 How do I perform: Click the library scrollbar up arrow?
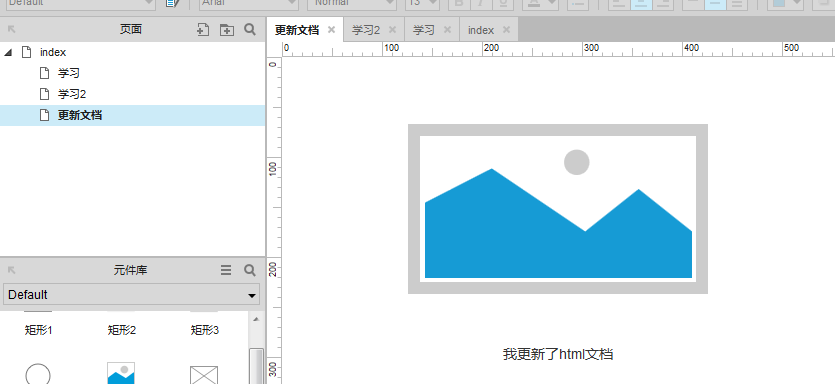[256, 320]
